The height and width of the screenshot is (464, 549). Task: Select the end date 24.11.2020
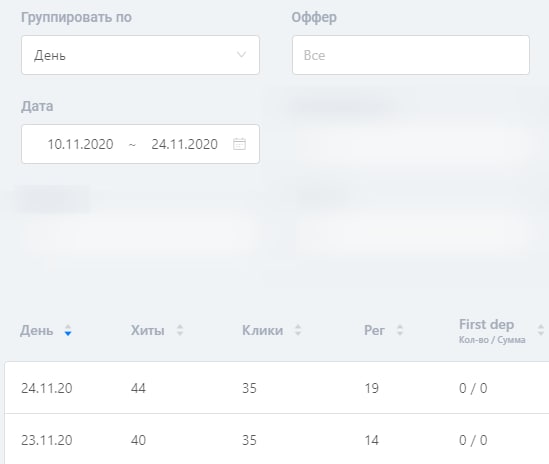(185, 144)
